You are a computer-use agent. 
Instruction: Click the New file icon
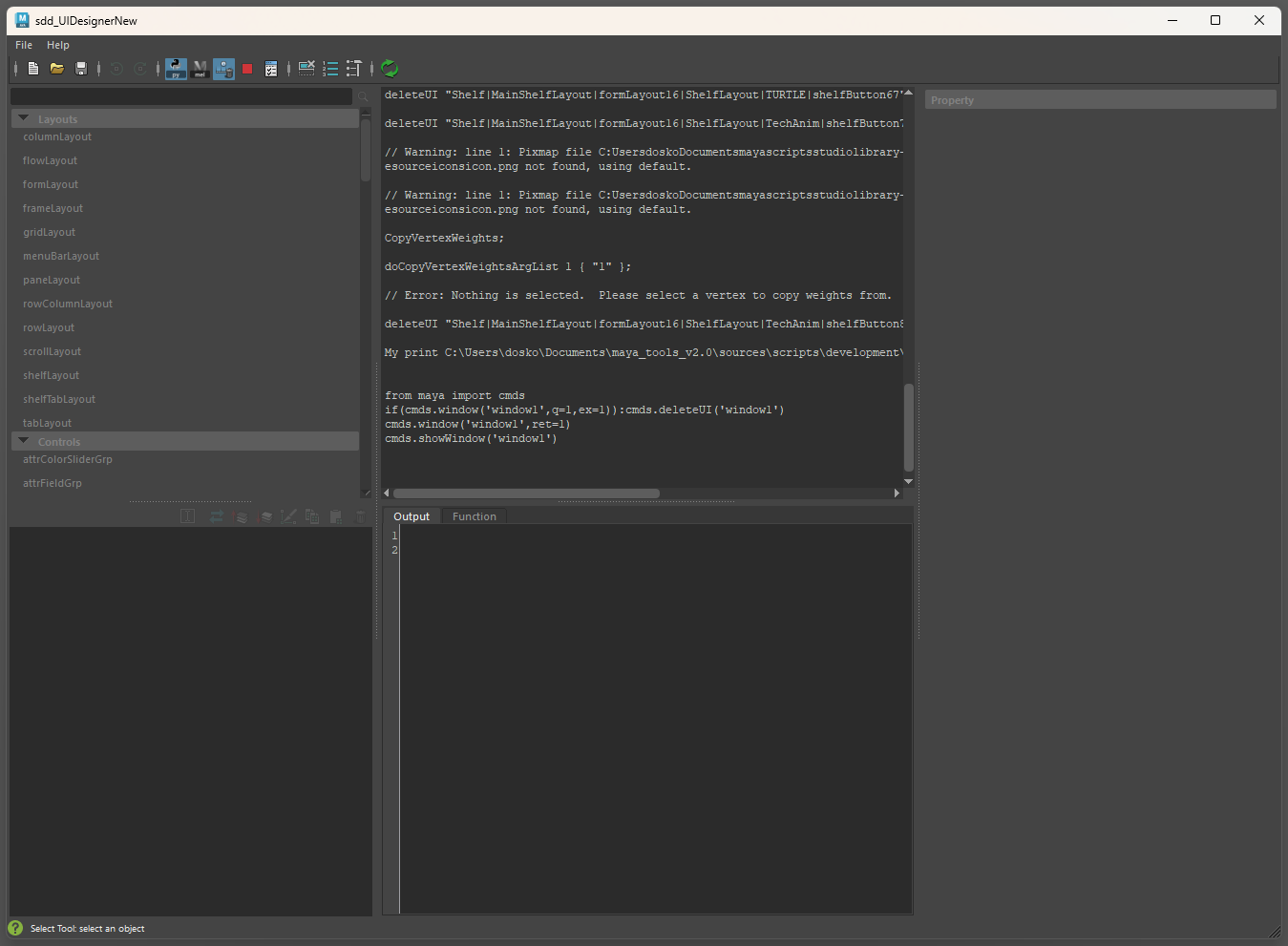coord(33,69)
